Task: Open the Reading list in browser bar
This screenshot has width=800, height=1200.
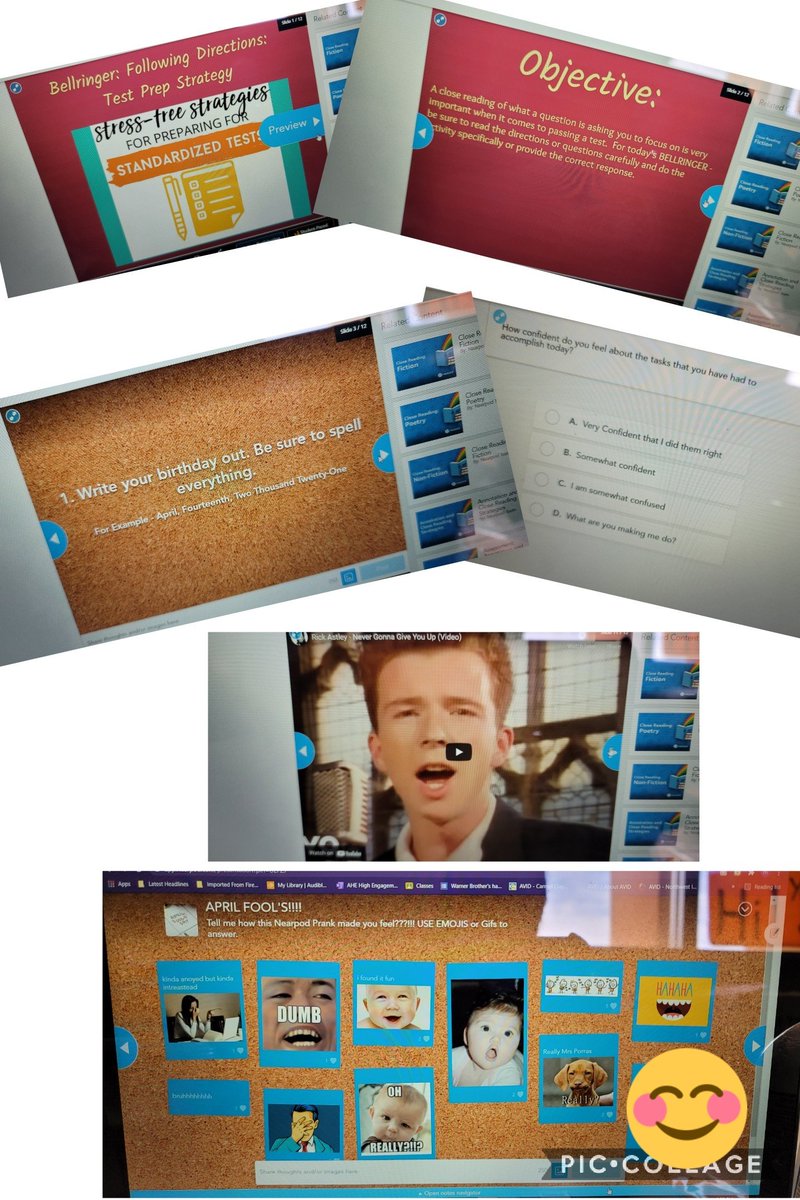Action: tap(762, 886)
